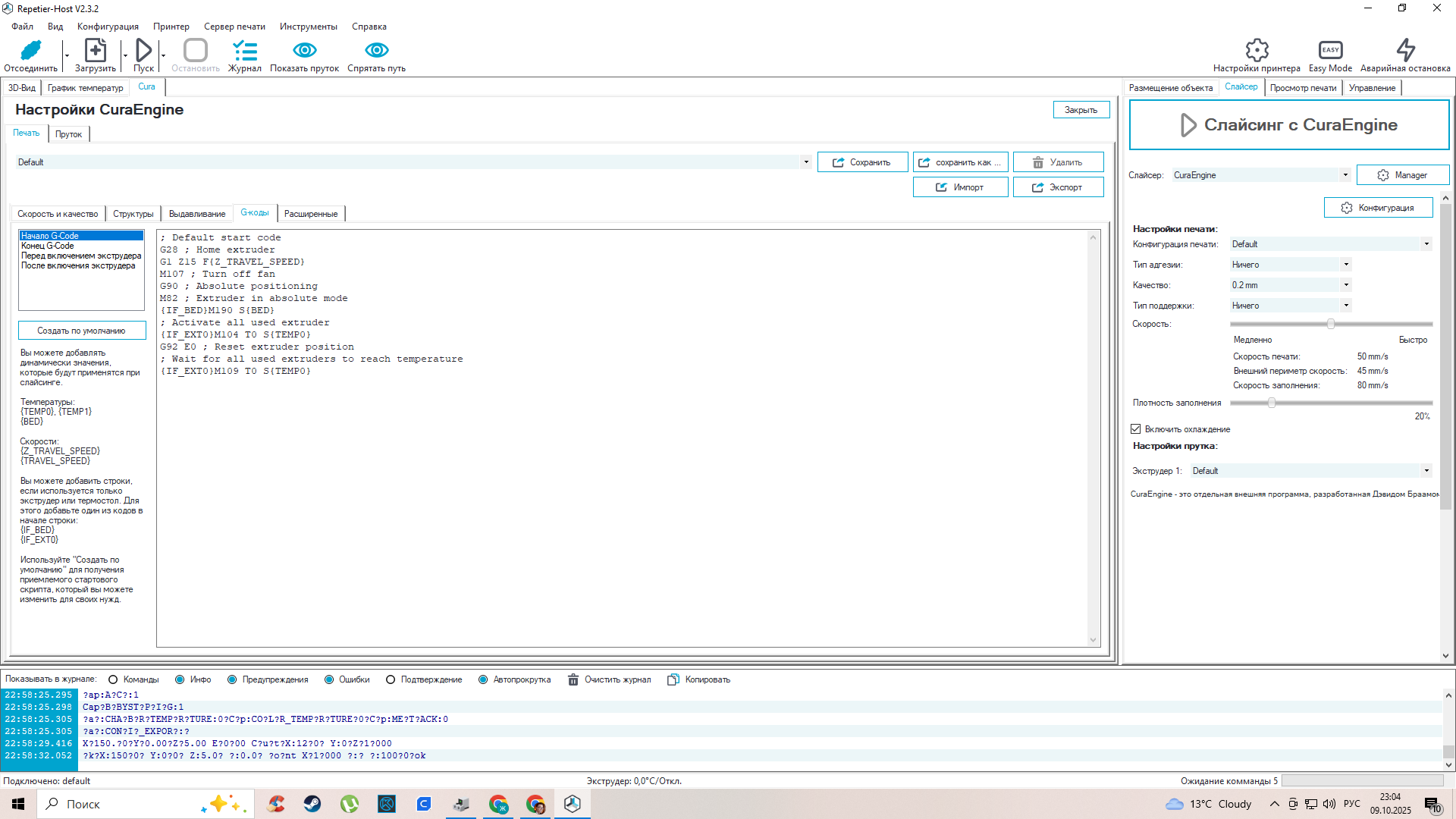The width and height of the screenshot is (1456, 819).
Task: Click the Загрузить file icon
Action: (x=95, y=51)
